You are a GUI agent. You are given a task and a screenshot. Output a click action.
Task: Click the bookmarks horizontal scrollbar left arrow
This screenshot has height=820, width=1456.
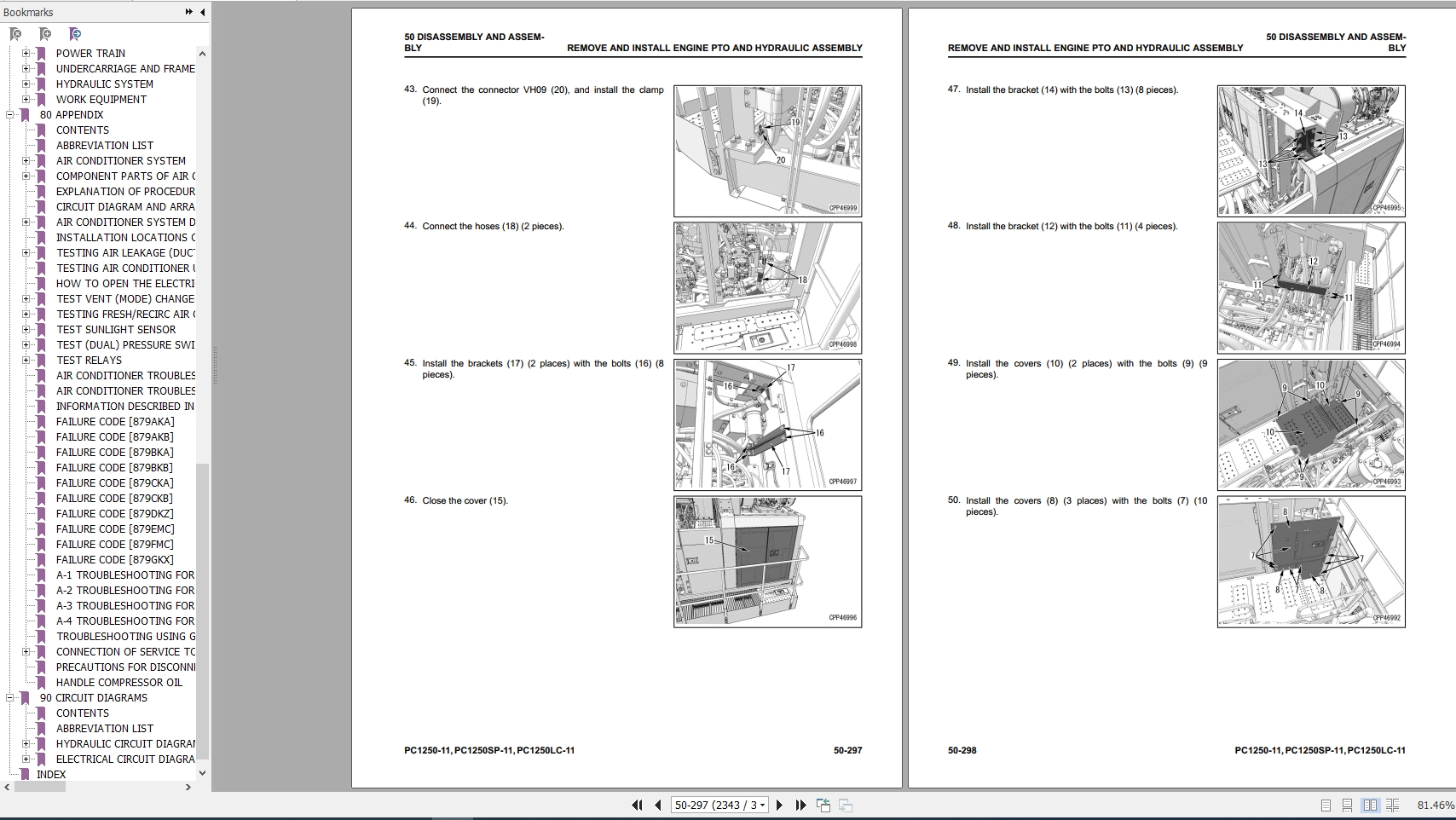tap(9, 787)
